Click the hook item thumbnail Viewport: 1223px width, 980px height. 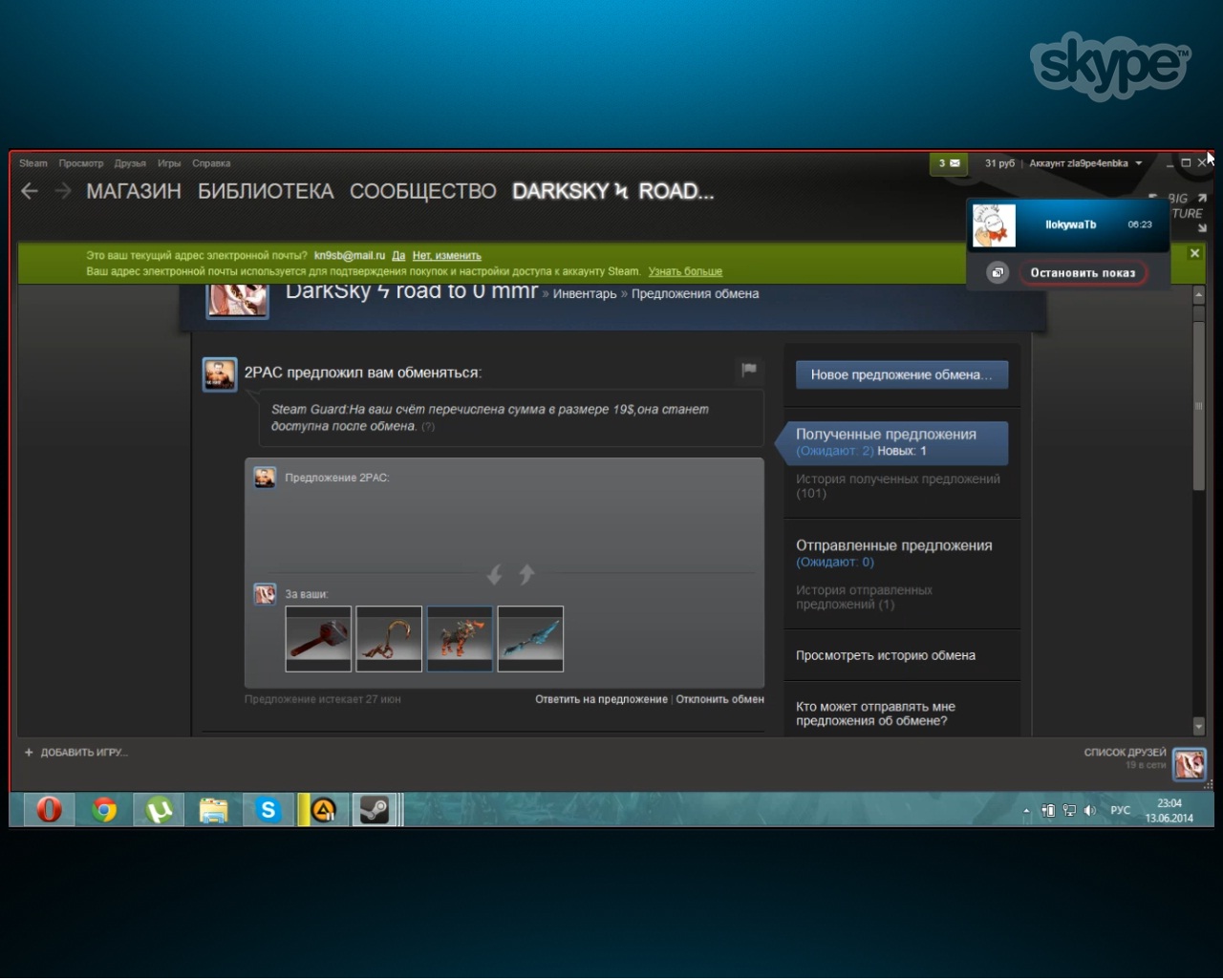tap(389, 639)
